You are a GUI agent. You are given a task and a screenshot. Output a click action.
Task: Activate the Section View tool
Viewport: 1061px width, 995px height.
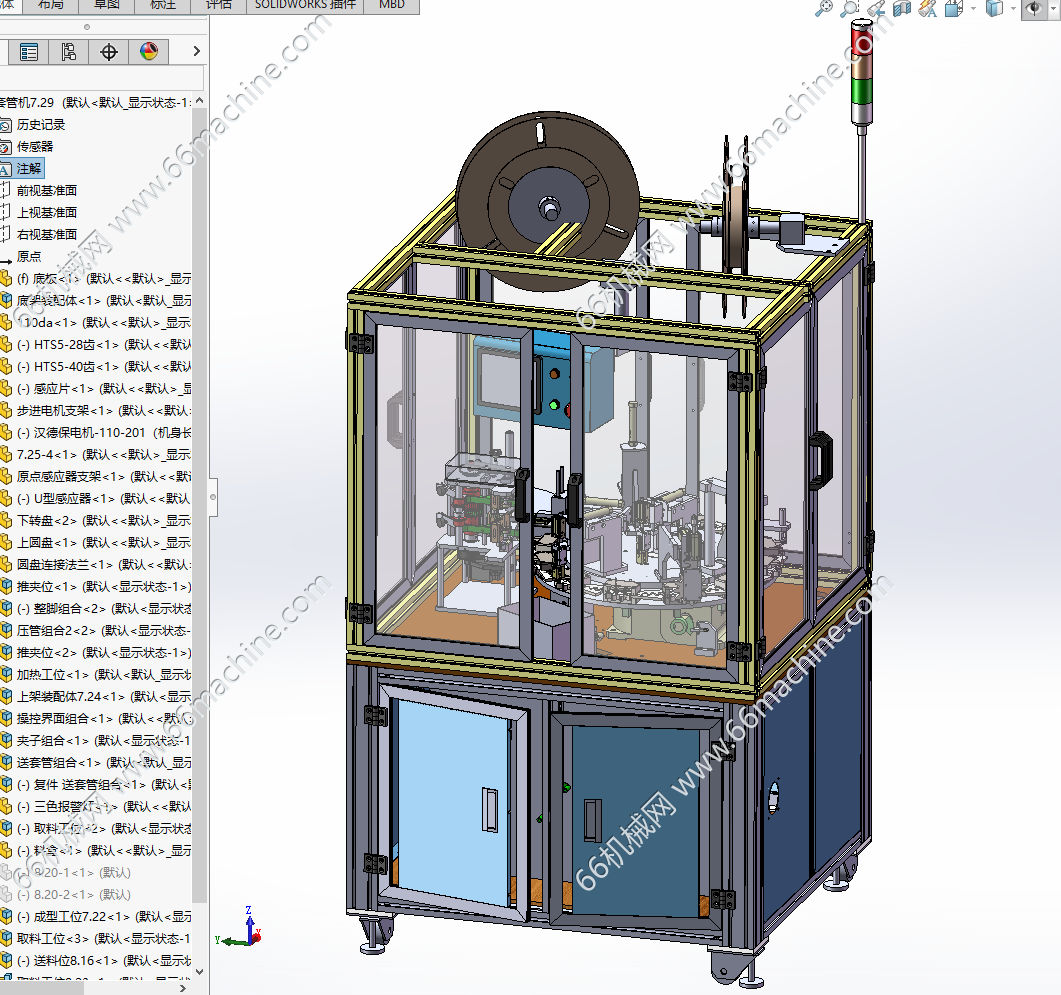(x=902, y=8)
